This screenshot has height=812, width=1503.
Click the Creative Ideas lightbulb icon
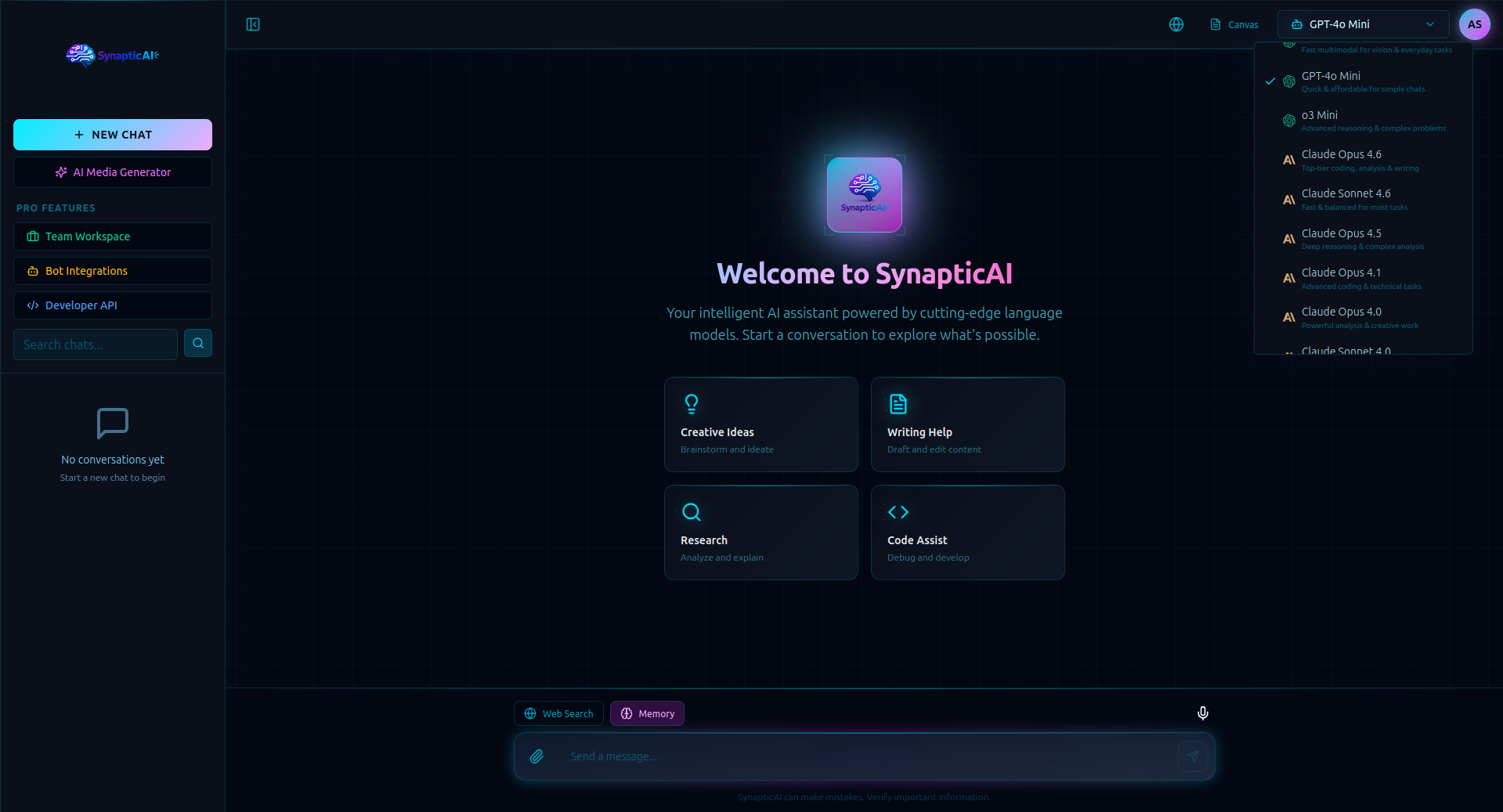click(x=692, y=404)
